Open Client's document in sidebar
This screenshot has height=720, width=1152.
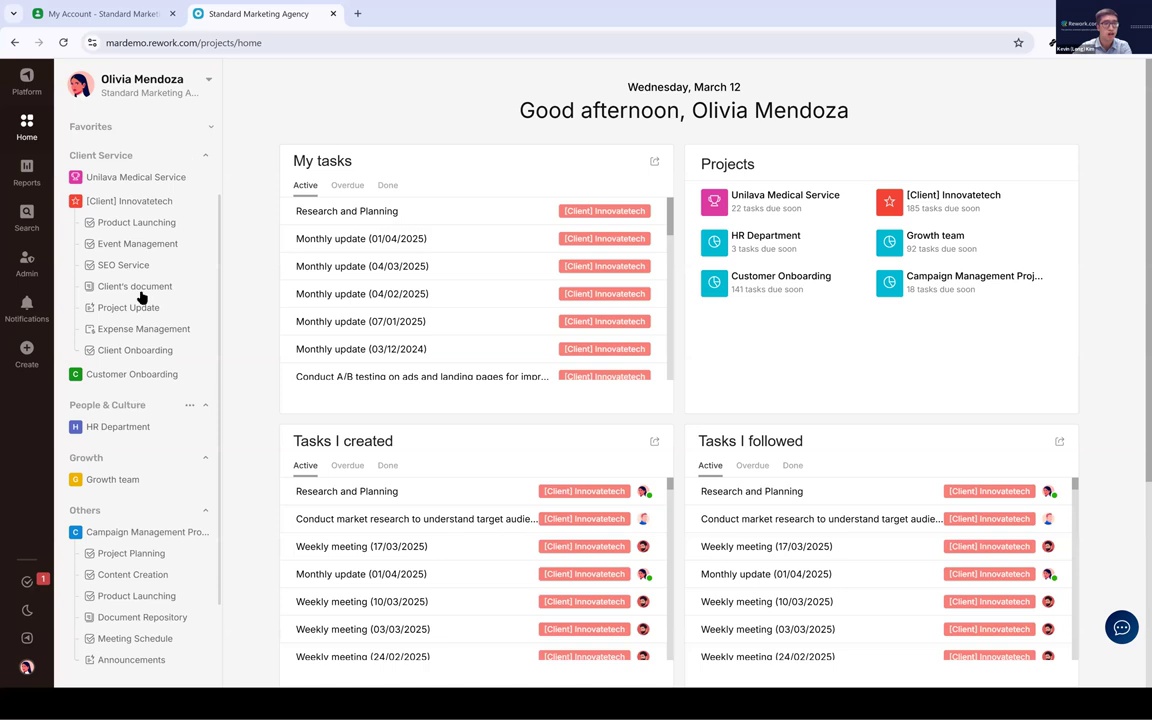pos(135,287)
